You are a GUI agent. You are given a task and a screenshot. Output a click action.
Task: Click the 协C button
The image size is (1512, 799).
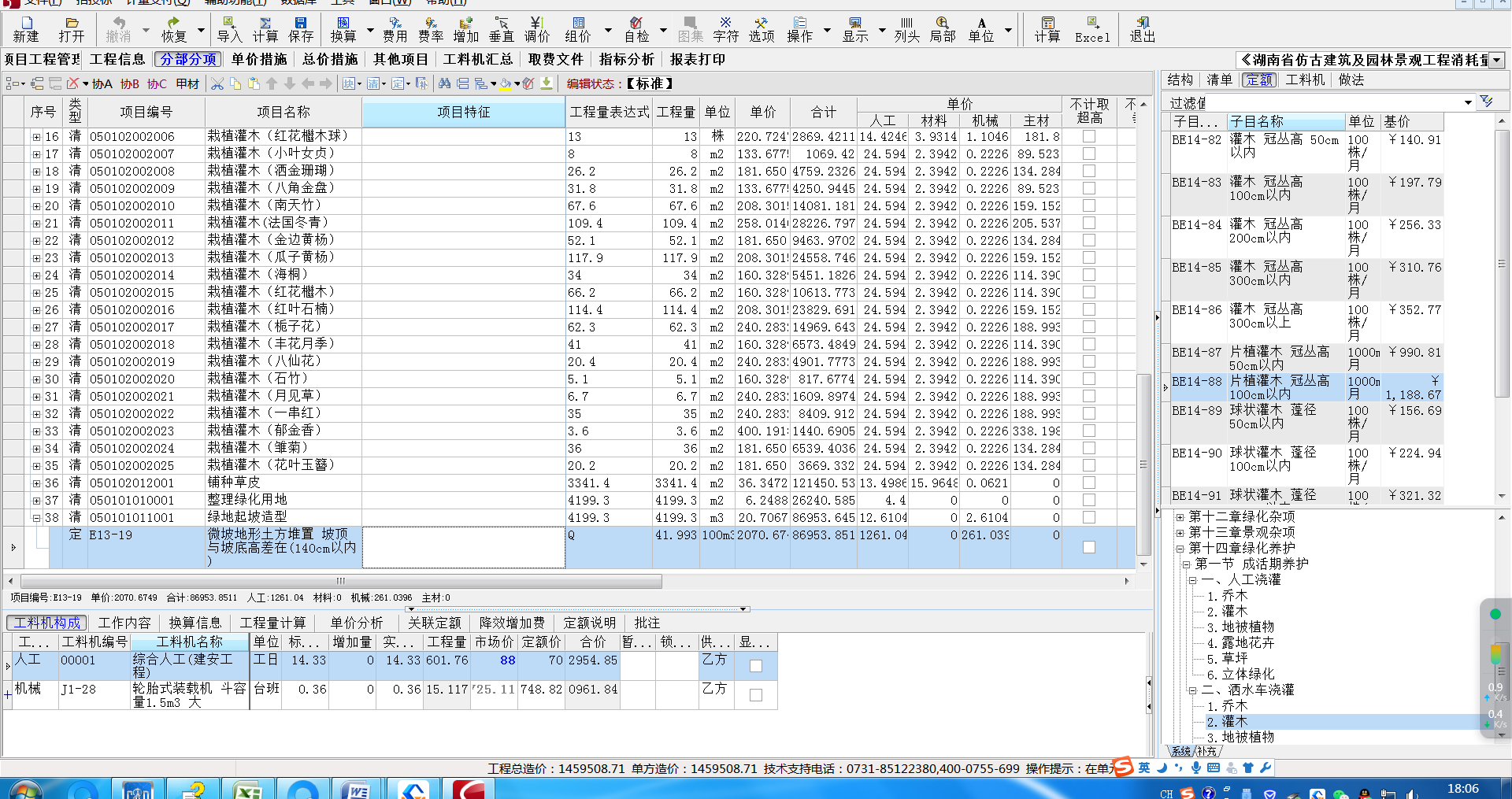(x=157, y=83)
